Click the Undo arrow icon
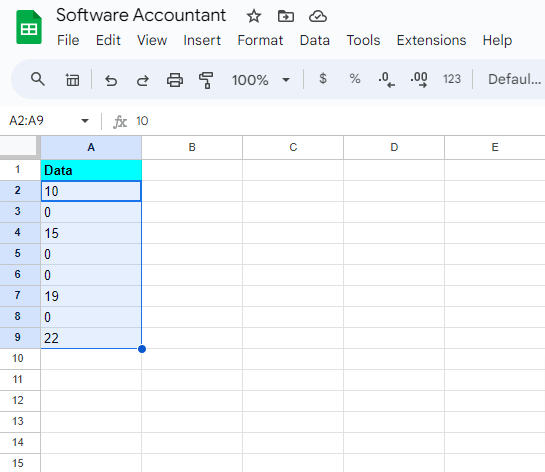Image resolution: width=545 pixels, height=472 pixels. click(111, 80)
